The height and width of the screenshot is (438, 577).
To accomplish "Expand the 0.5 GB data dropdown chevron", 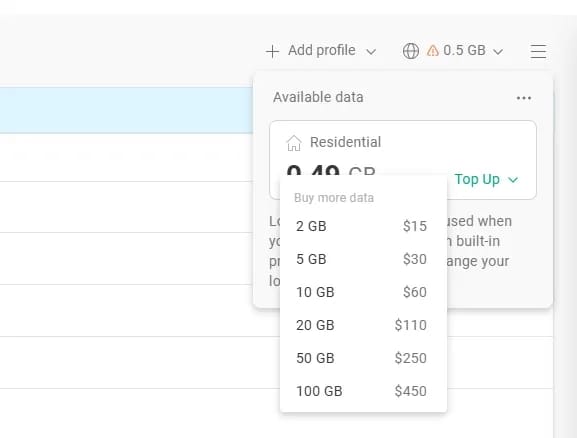I will [498, 52].
